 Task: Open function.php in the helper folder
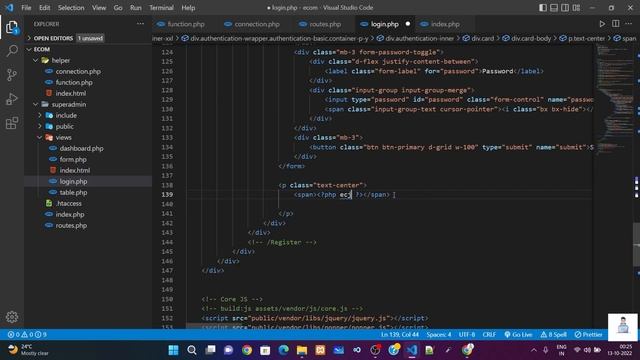73,82
